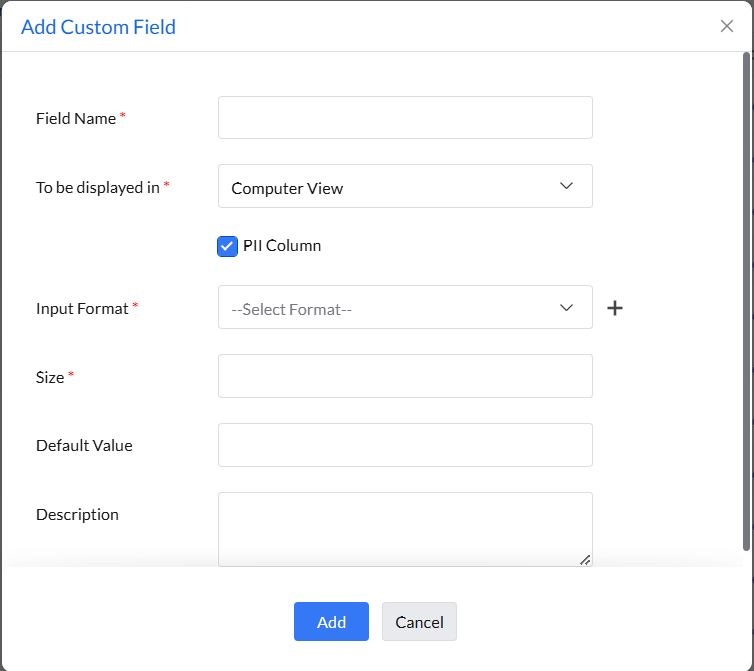Click the Description box resize handle
The image size is (754, 671).
tap(585, 560)
